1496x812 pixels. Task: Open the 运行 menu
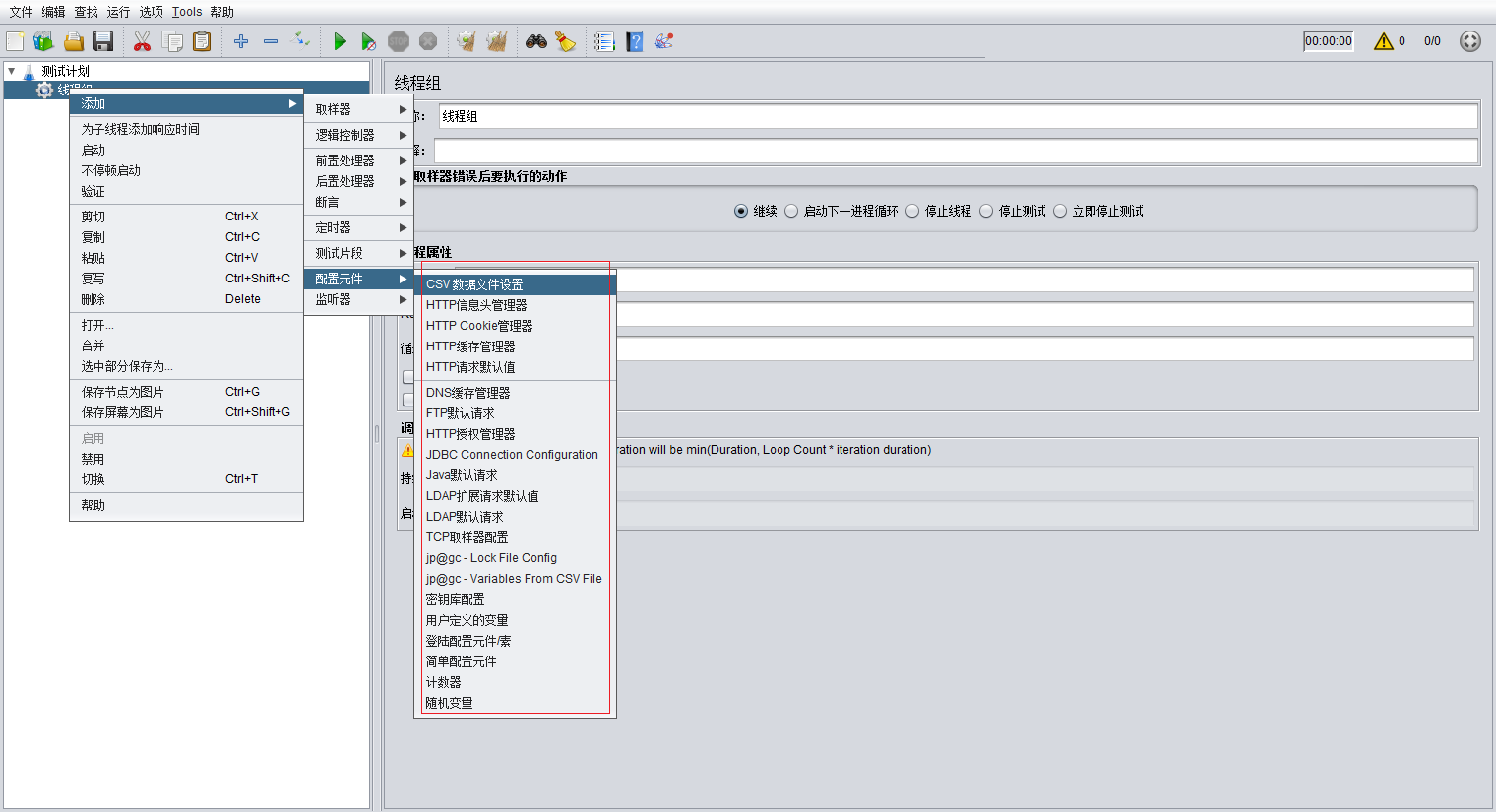point(118,12)
